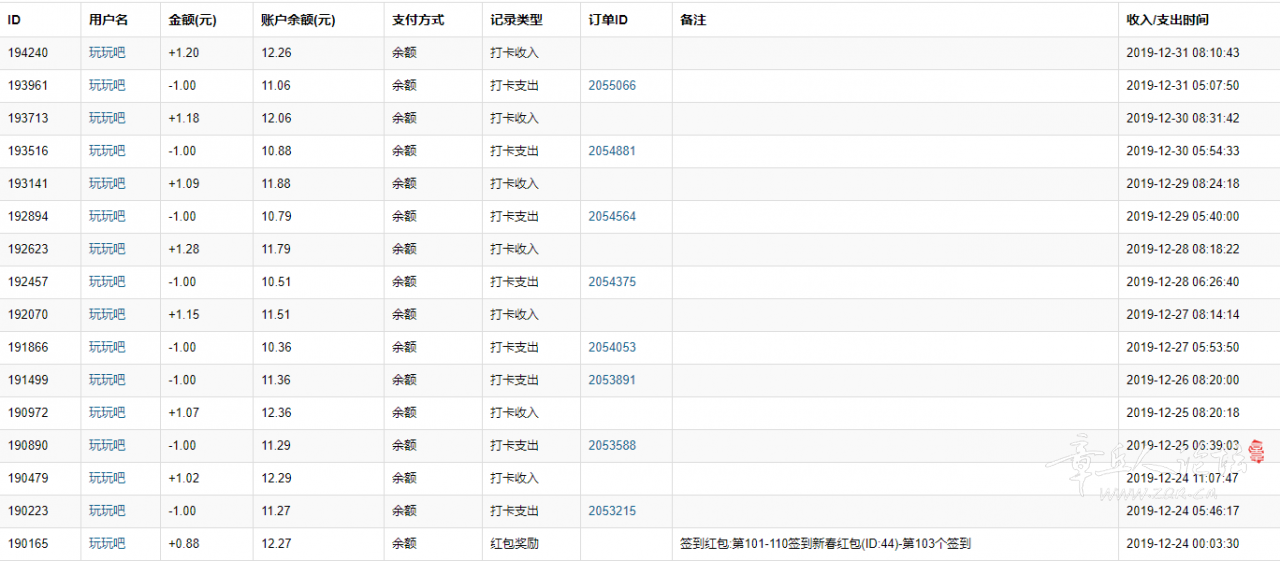1280x561 pixels.
Task: Open order link 2055066
Action: (612, 86)
